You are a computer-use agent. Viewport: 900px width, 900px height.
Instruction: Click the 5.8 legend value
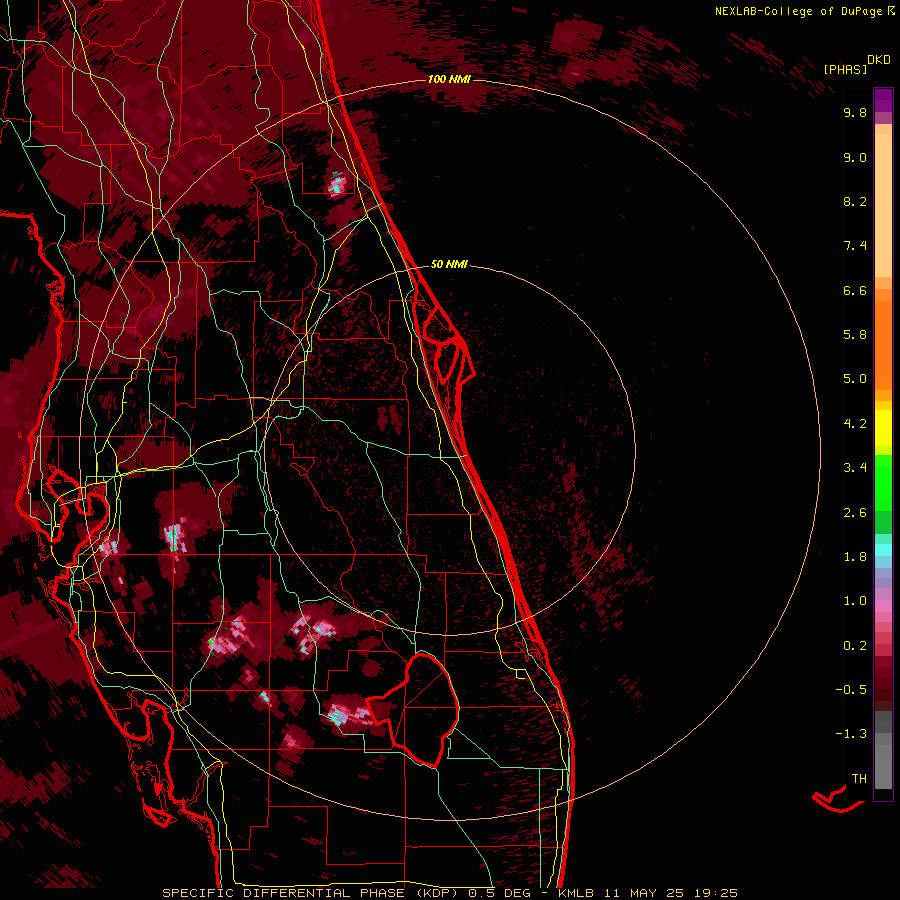point(855,335)
